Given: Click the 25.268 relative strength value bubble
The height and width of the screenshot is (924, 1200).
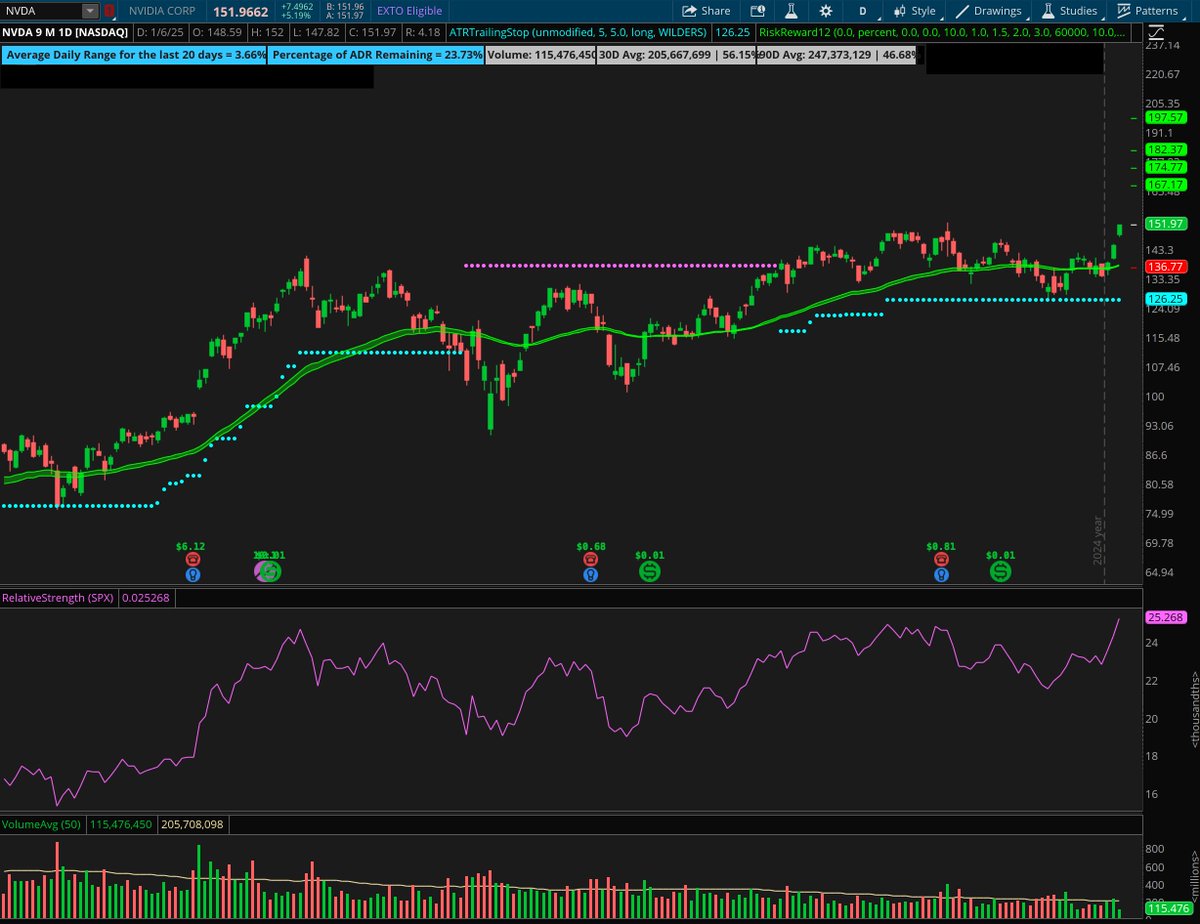Looking at the screenshot, I should 1165,618.
